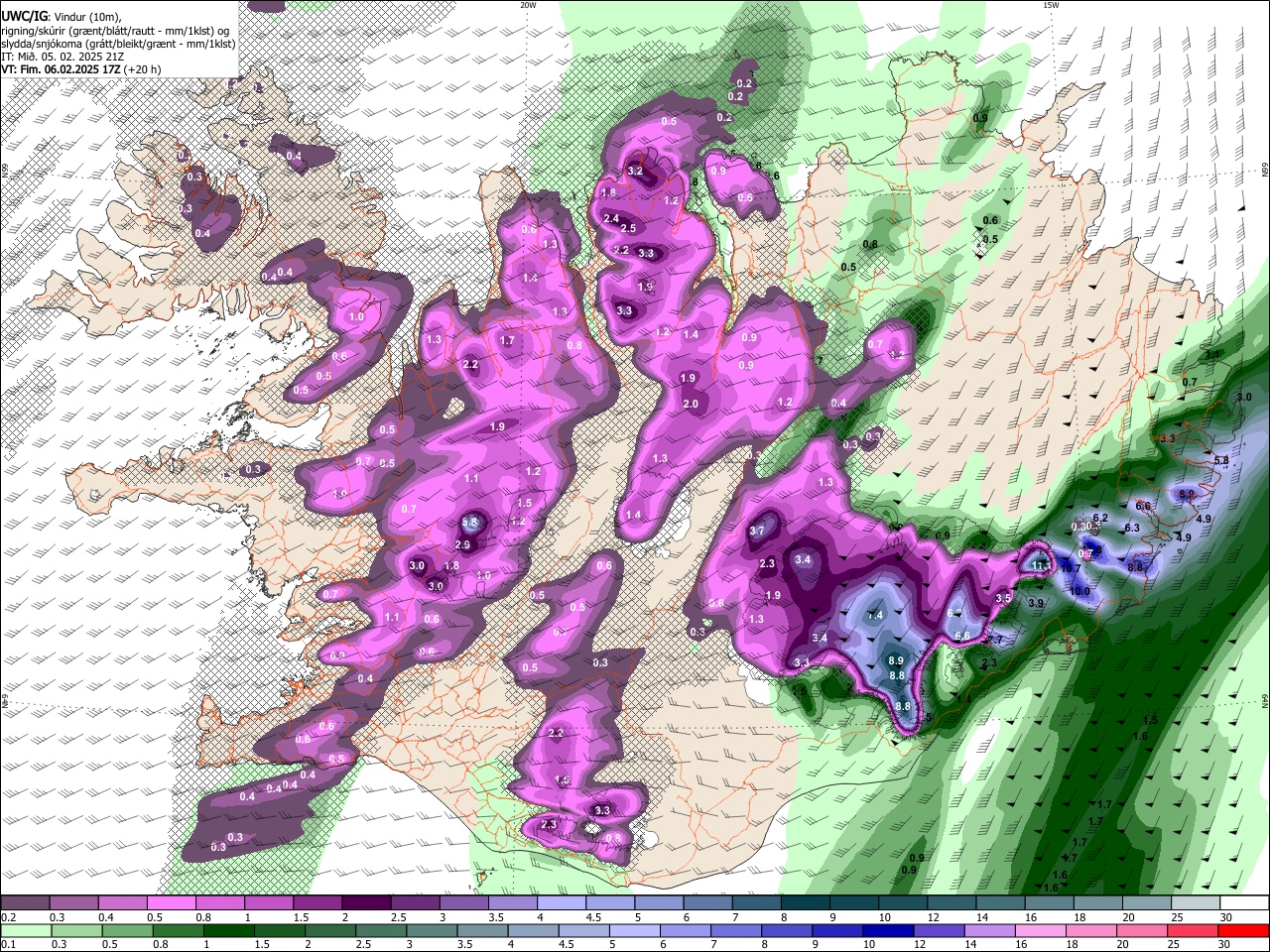Select the 'slydda/snjókoma' legend description line

[118, 44]
